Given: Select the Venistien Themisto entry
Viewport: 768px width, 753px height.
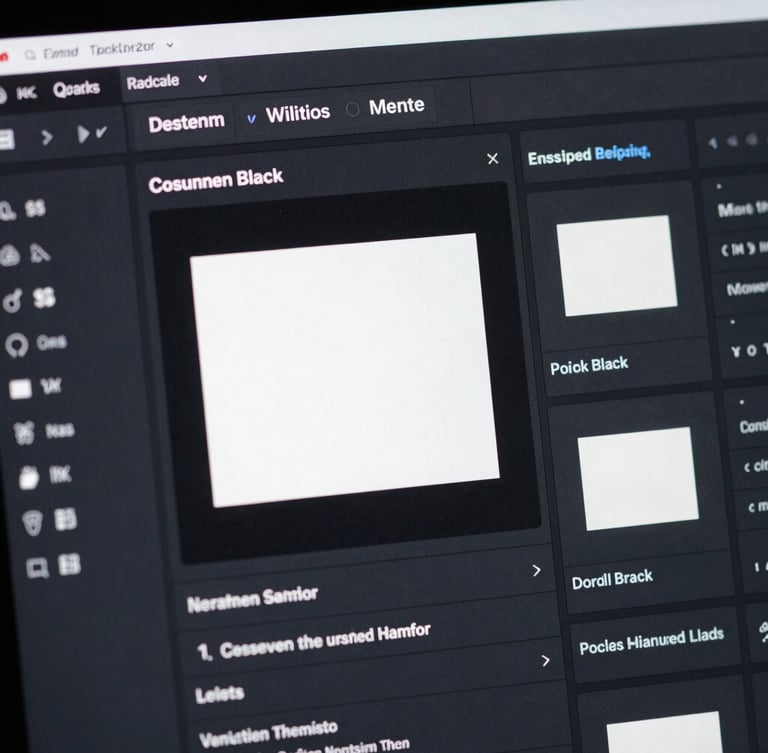Looking at the screenshot, I should point(268,732).
